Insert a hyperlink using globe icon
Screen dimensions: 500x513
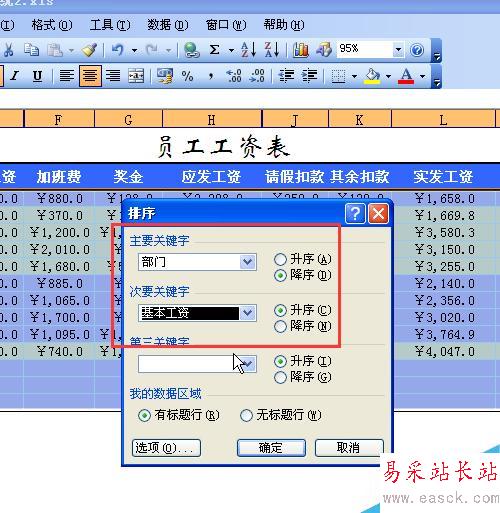[x=192, y=50]
